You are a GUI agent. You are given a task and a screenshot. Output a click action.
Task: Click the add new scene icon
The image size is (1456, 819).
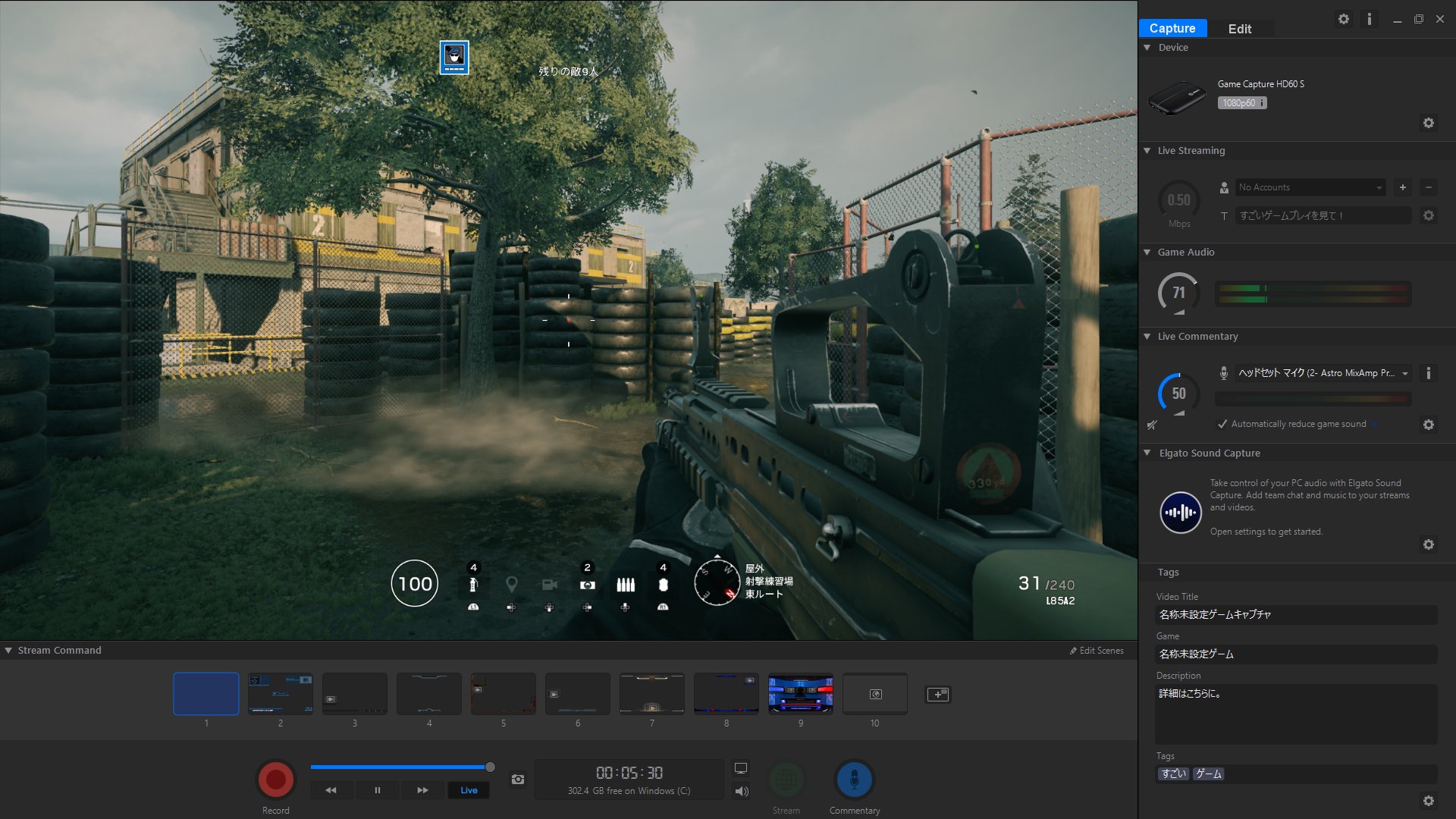point(938,694)
